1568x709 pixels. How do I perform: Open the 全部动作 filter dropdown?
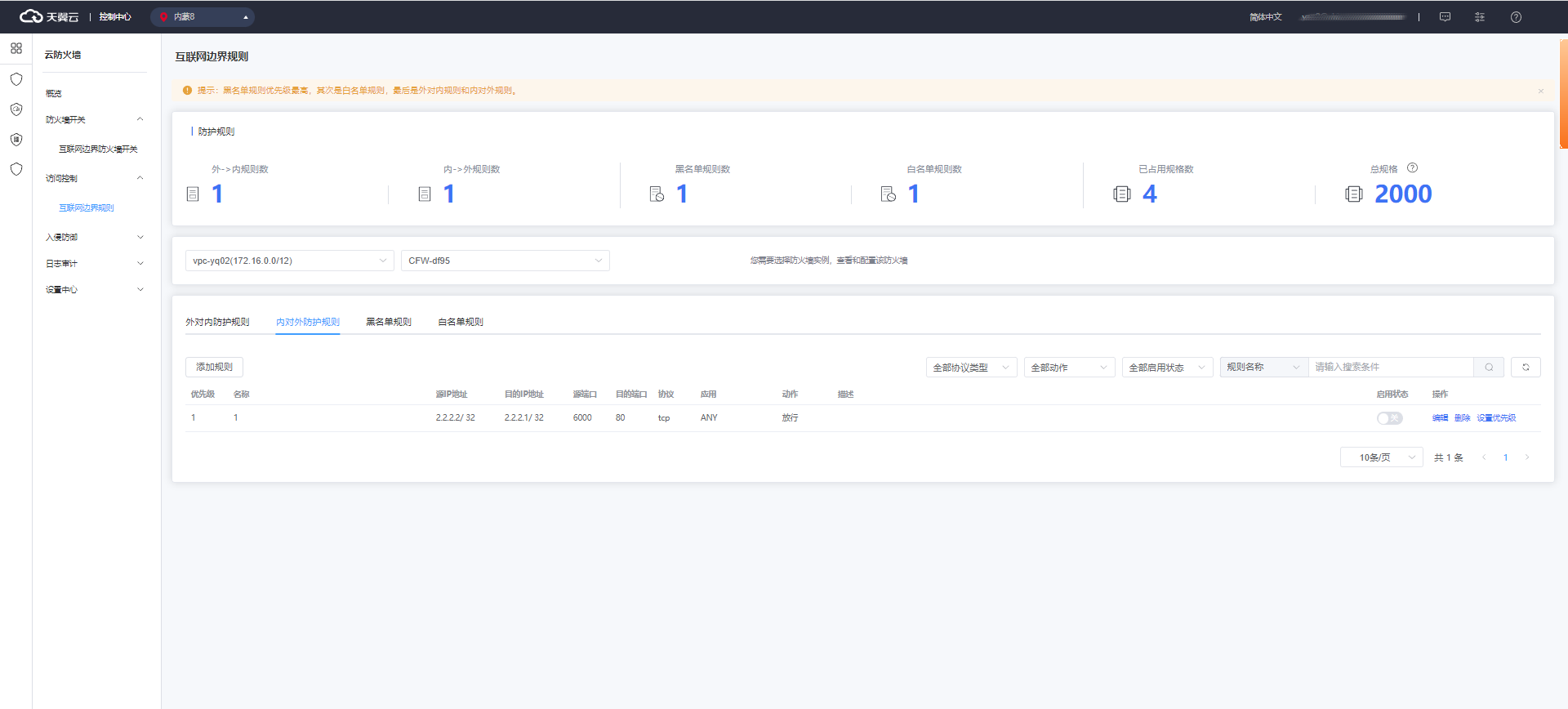(1070, 368)
